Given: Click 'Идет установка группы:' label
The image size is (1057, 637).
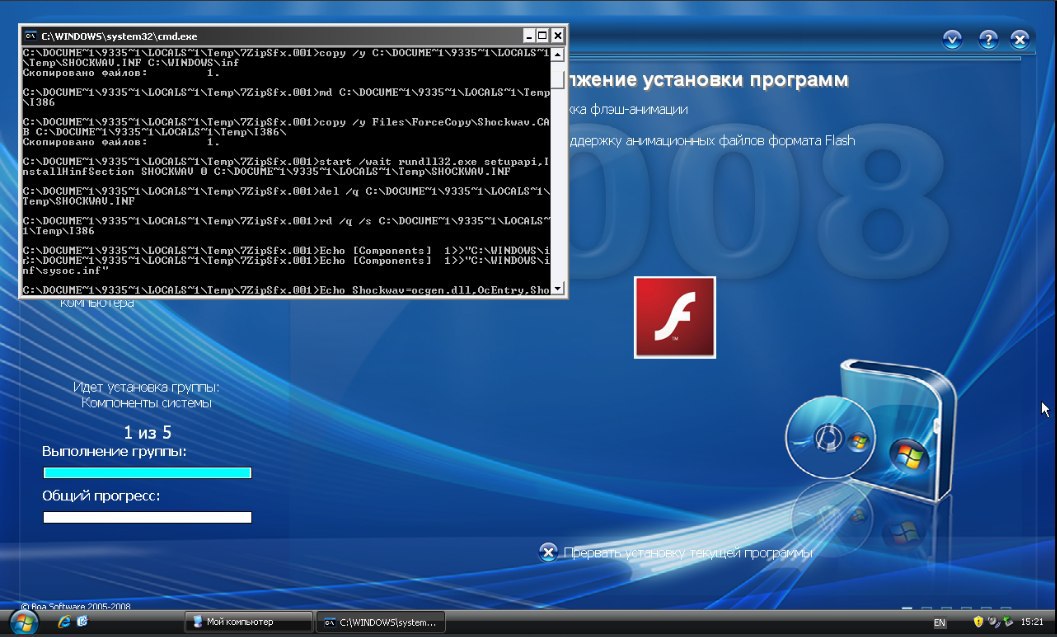Looking at the screenshot, I should (146, 388).
